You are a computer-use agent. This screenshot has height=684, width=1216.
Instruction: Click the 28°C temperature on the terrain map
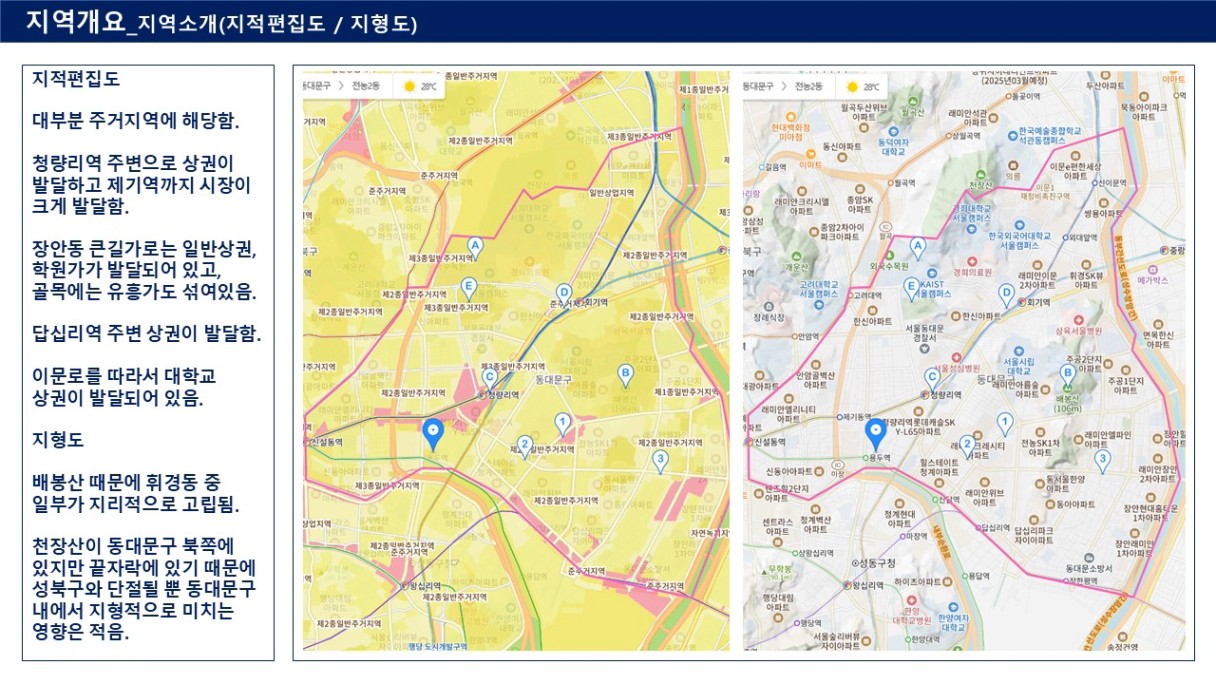872,87
